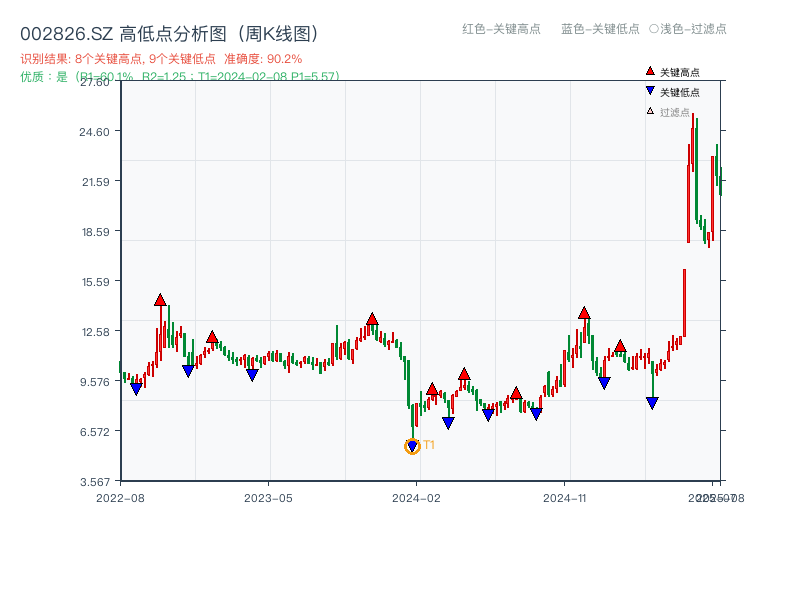This screenshot has width=800, height=600.
Task: Click the 2024-02 x-axis date label
Action: coord(417,497)
